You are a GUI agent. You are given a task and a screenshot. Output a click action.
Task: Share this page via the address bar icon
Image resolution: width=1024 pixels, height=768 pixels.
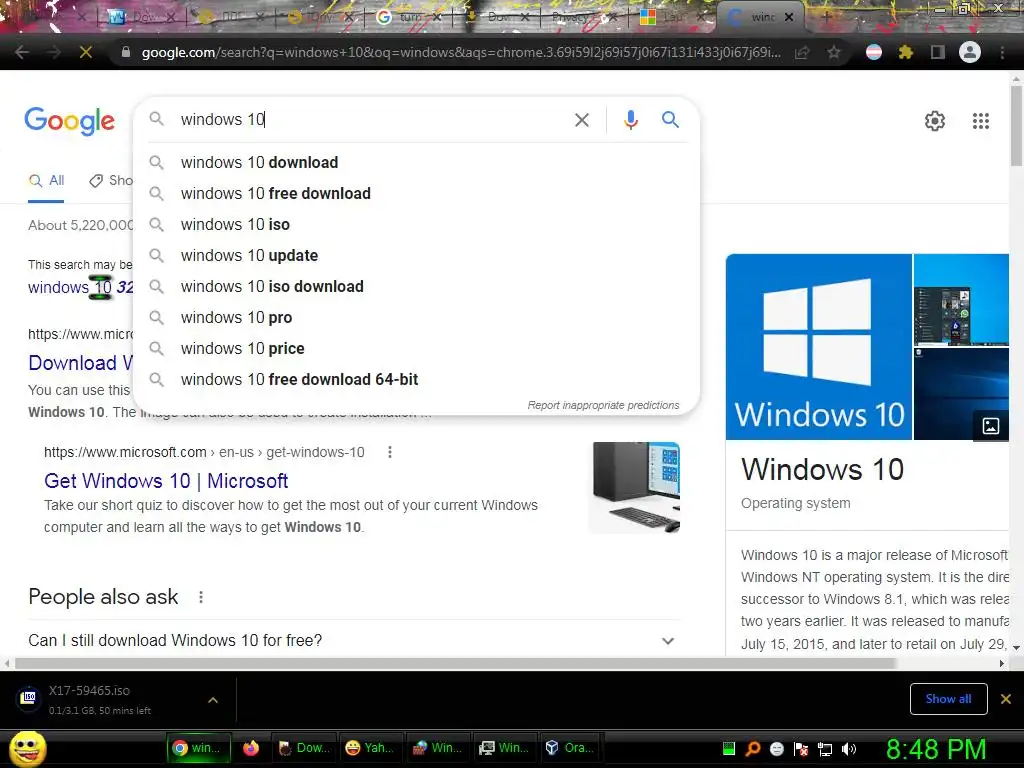click(803, 52)
